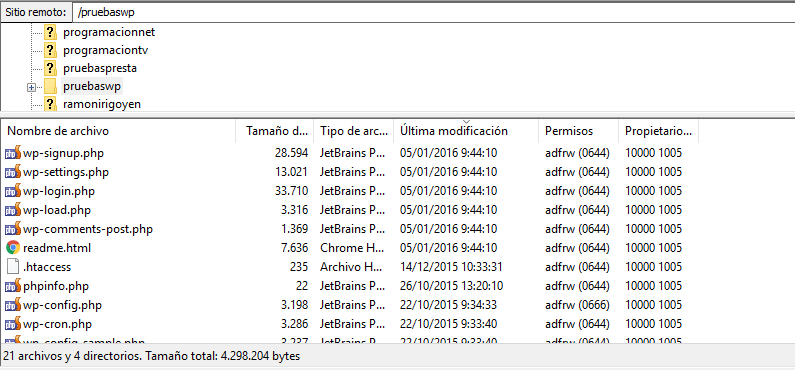Click the Chrome icon of readme.html
The width and height of the screenshot is (795, 370).
point(13,248)
